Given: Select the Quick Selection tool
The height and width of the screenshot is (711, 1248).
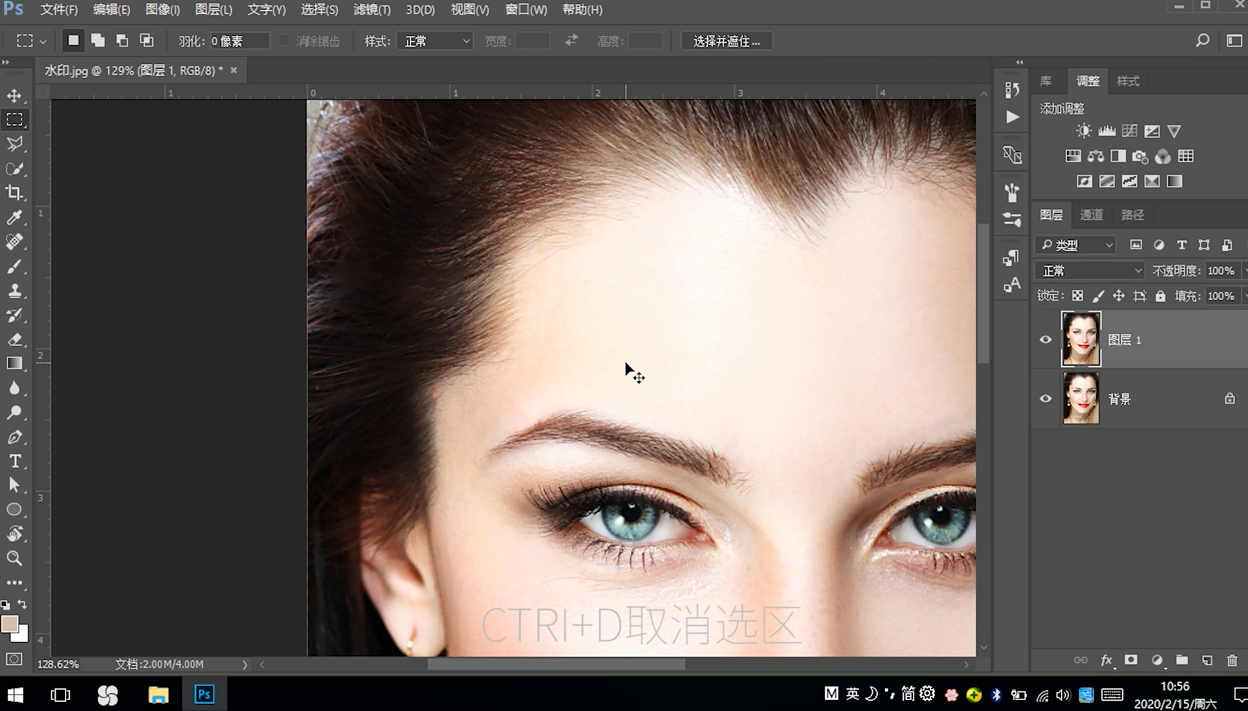Looking at the screenshot, I should (14, 169).
